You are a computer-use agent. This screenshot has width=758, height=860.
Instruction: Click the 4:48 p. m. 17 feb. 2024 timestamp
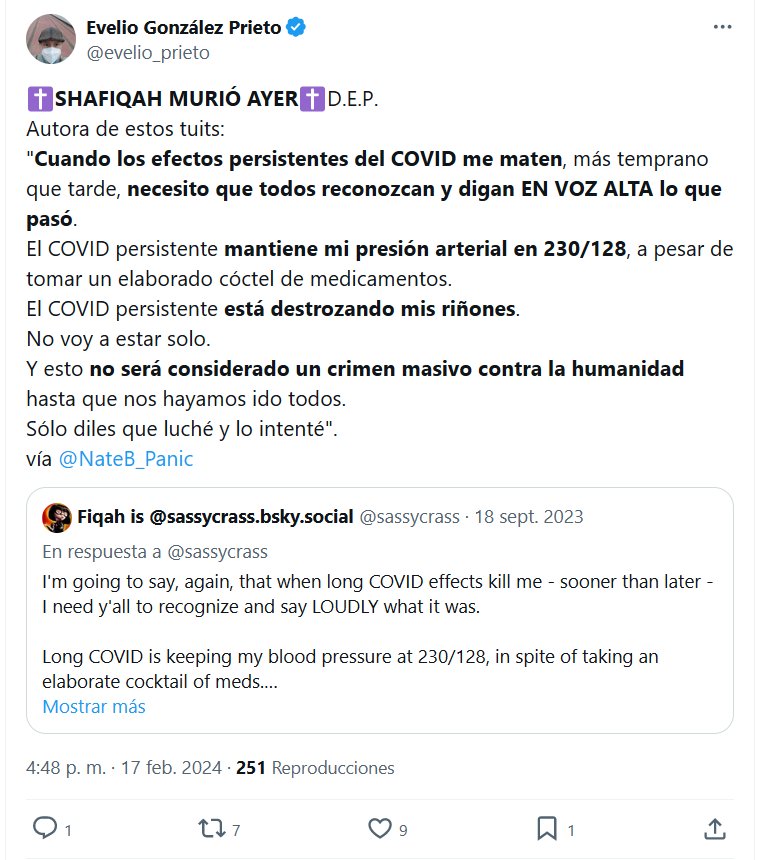pyautogui.click(x=124, y=767)
